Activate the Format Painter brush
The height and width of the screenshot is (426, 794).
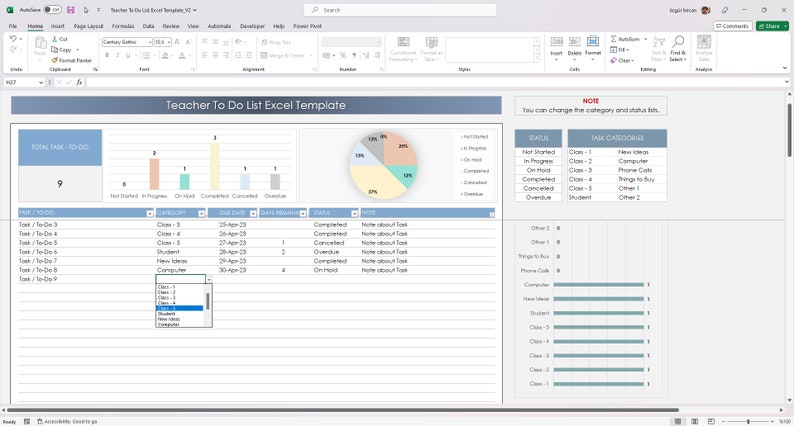[54, 60]
